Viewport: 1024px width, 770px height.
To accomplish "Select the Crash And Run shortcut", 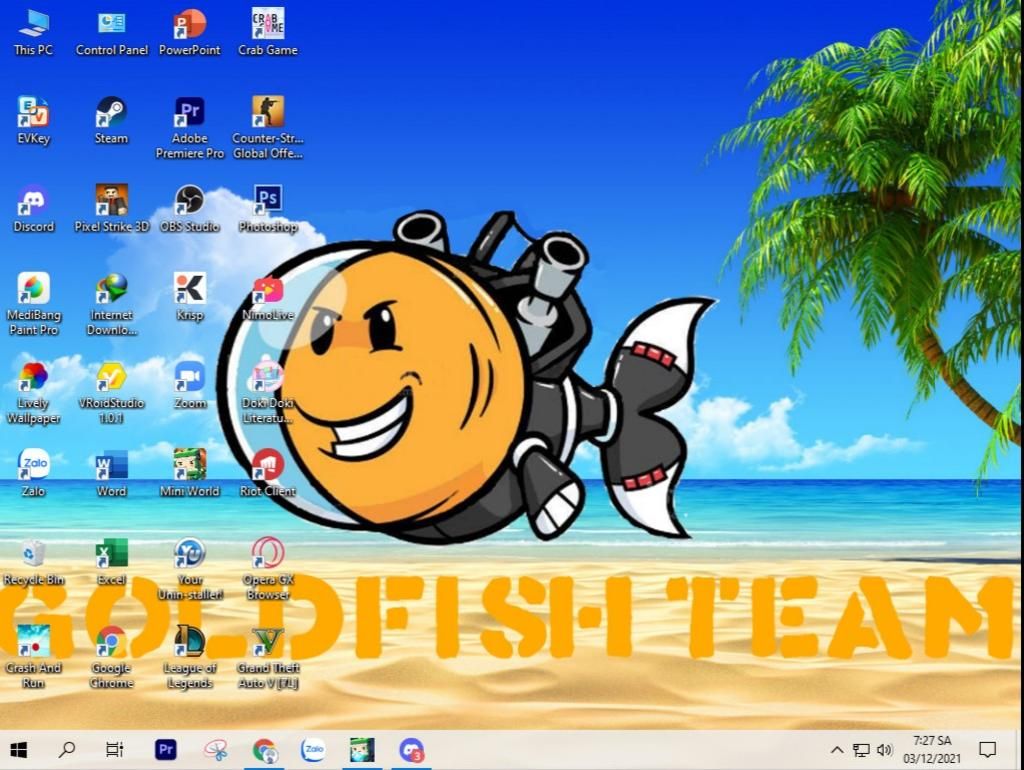I will coord(33,658).
